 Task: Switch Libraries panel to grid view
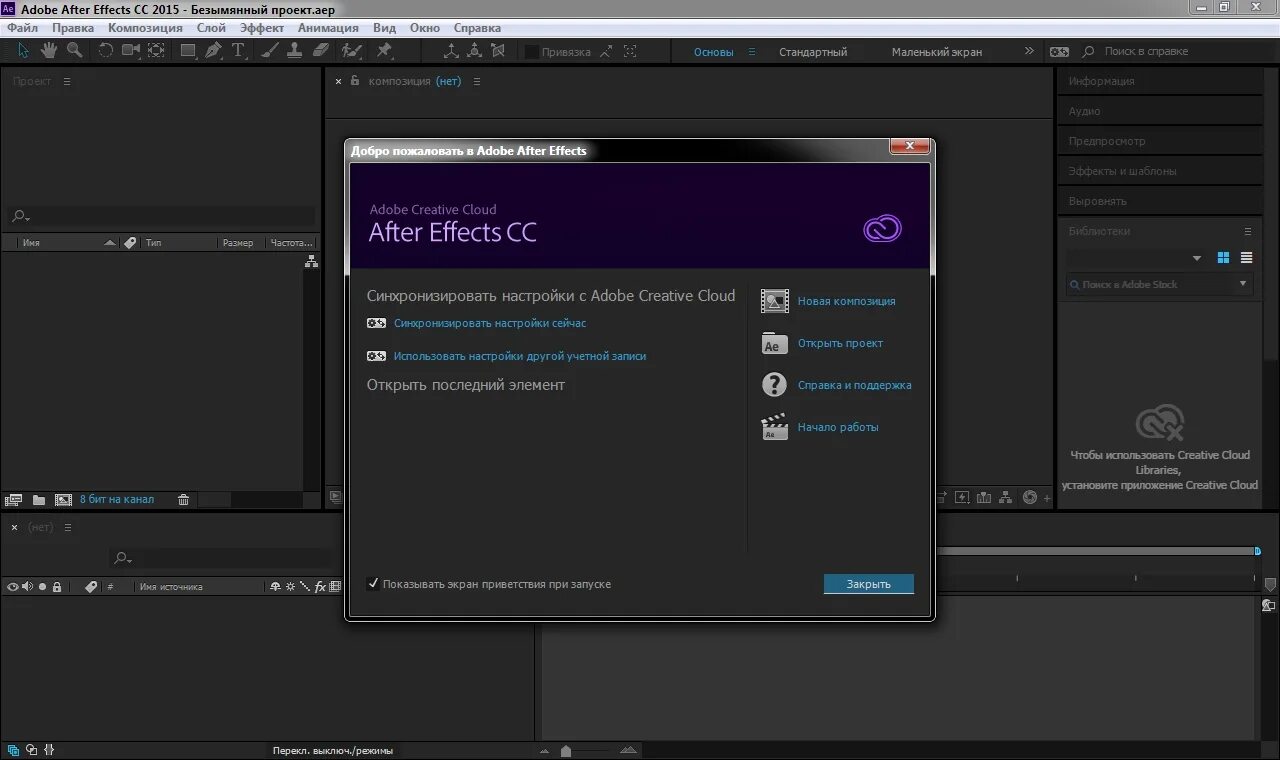pos(1223,258)
